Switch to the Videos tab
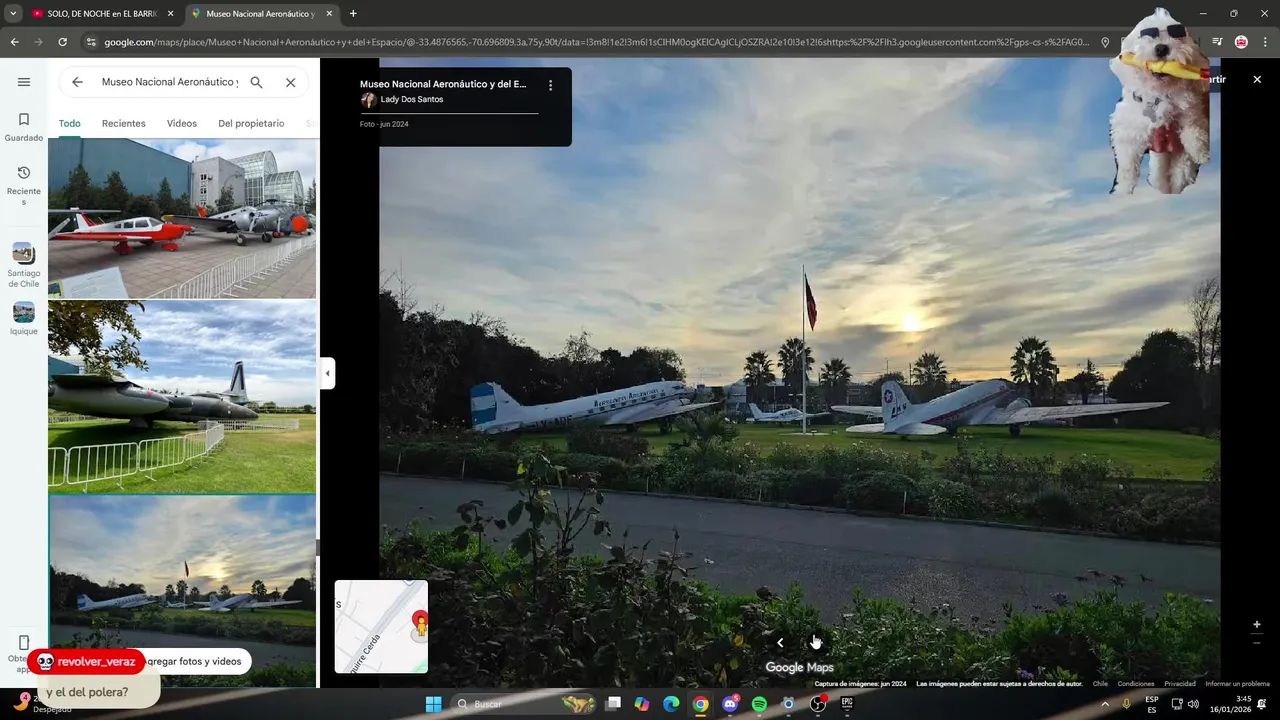The height and width of the screenshot is (720, 1280). point(182,123)
